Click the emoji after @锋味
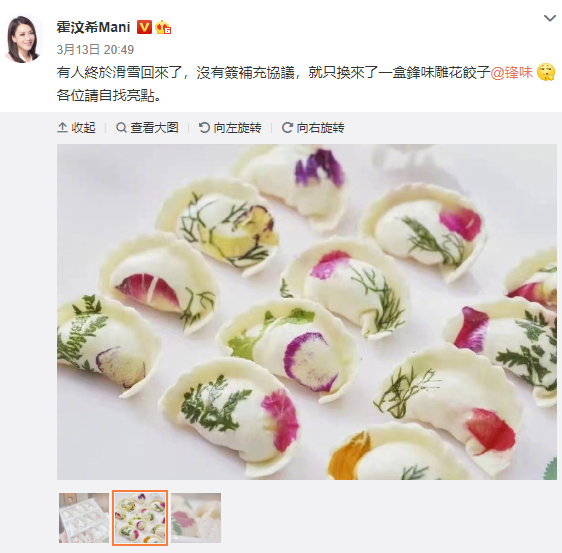This screenshot has height=553, width=562. coord(546,72)
